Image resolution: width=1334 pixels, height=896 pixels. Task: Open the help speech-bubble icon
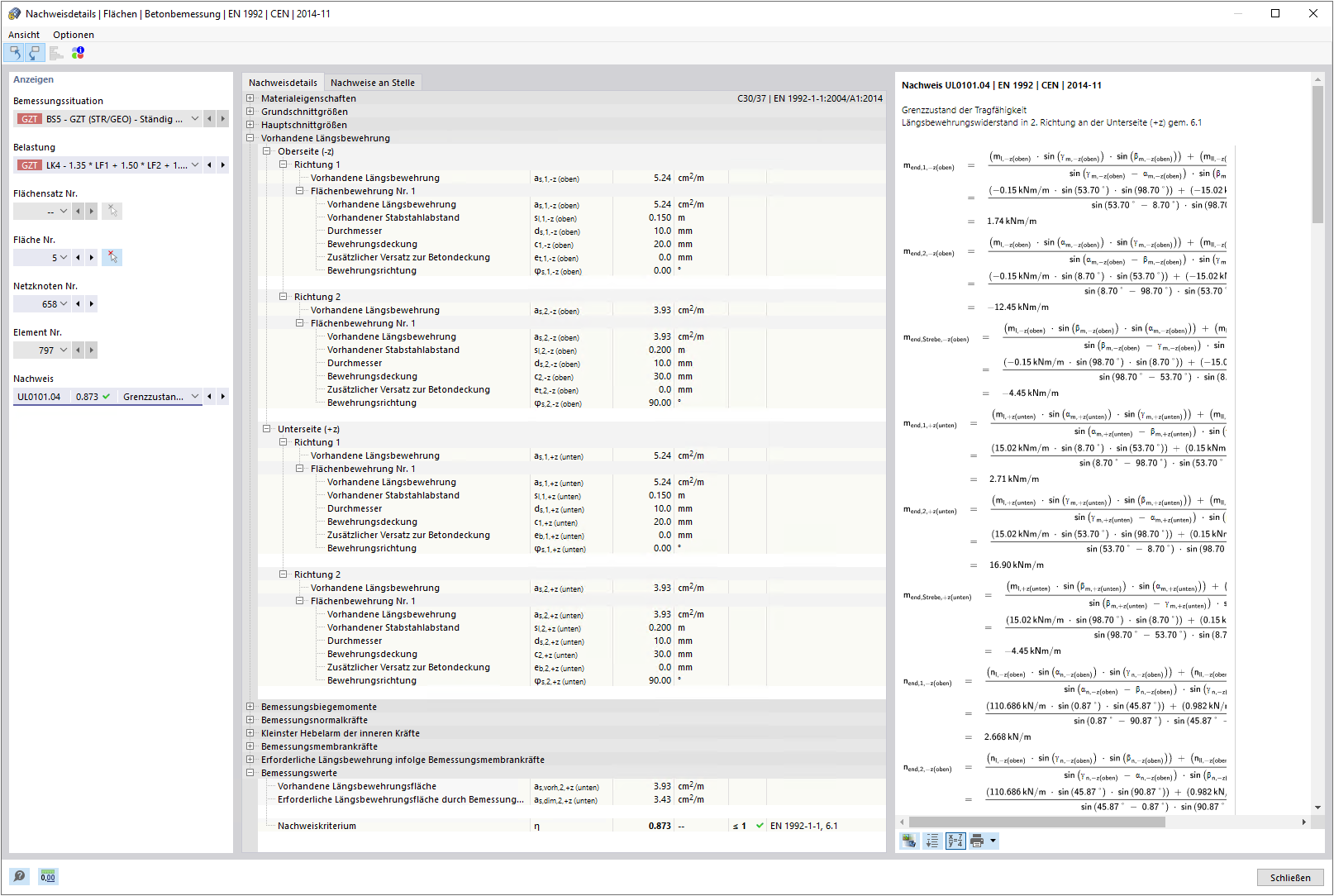click(20, 876)
